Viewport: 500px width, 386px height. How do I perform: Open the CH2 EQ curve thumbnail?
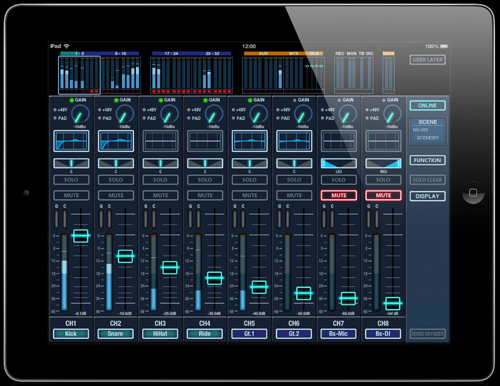116,141
